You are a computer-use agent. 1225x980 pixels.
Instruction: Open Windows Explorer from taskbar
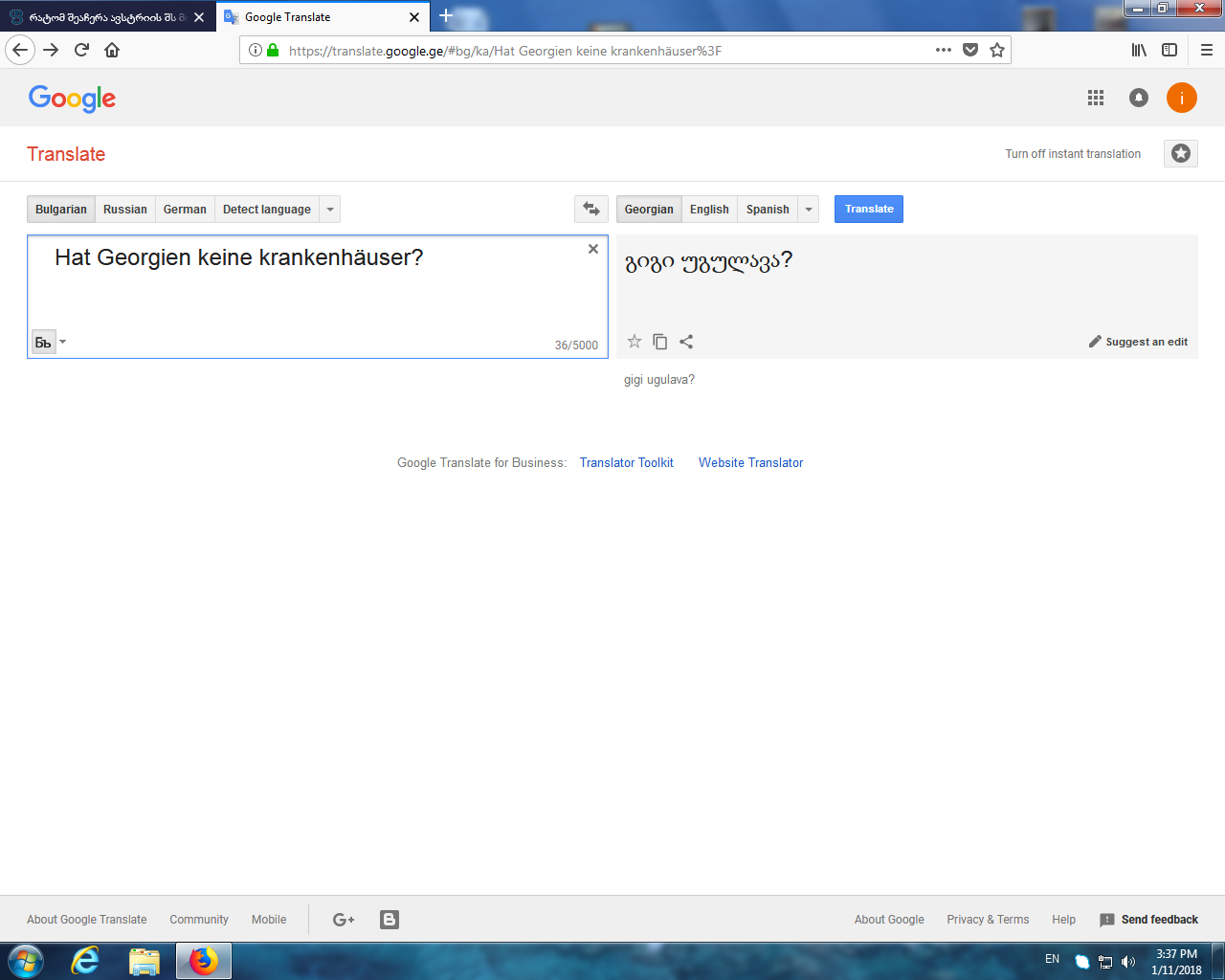click(x=145, y=961)
